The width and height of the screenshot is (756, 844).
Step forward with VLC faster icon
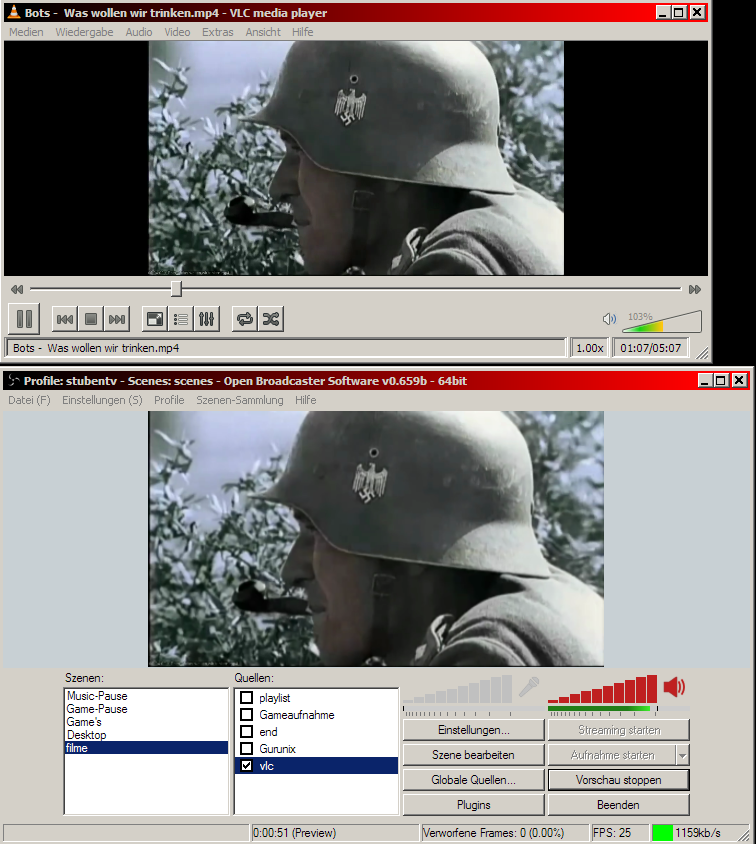click(695, 290)
